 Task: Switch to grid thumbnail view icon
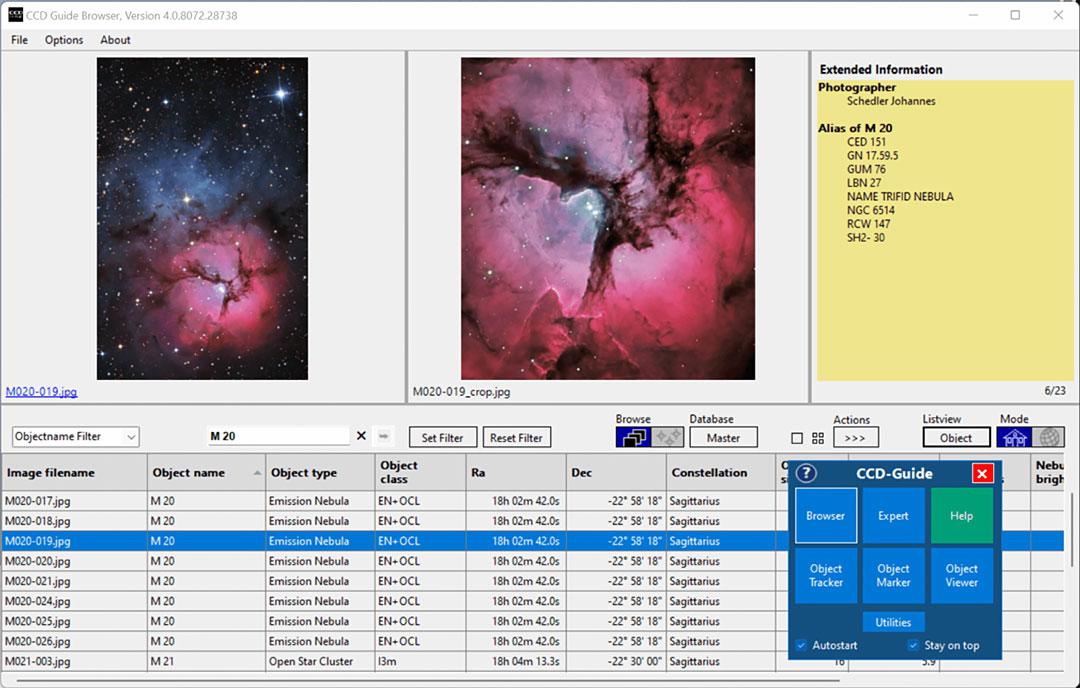[x=818, y=438]
